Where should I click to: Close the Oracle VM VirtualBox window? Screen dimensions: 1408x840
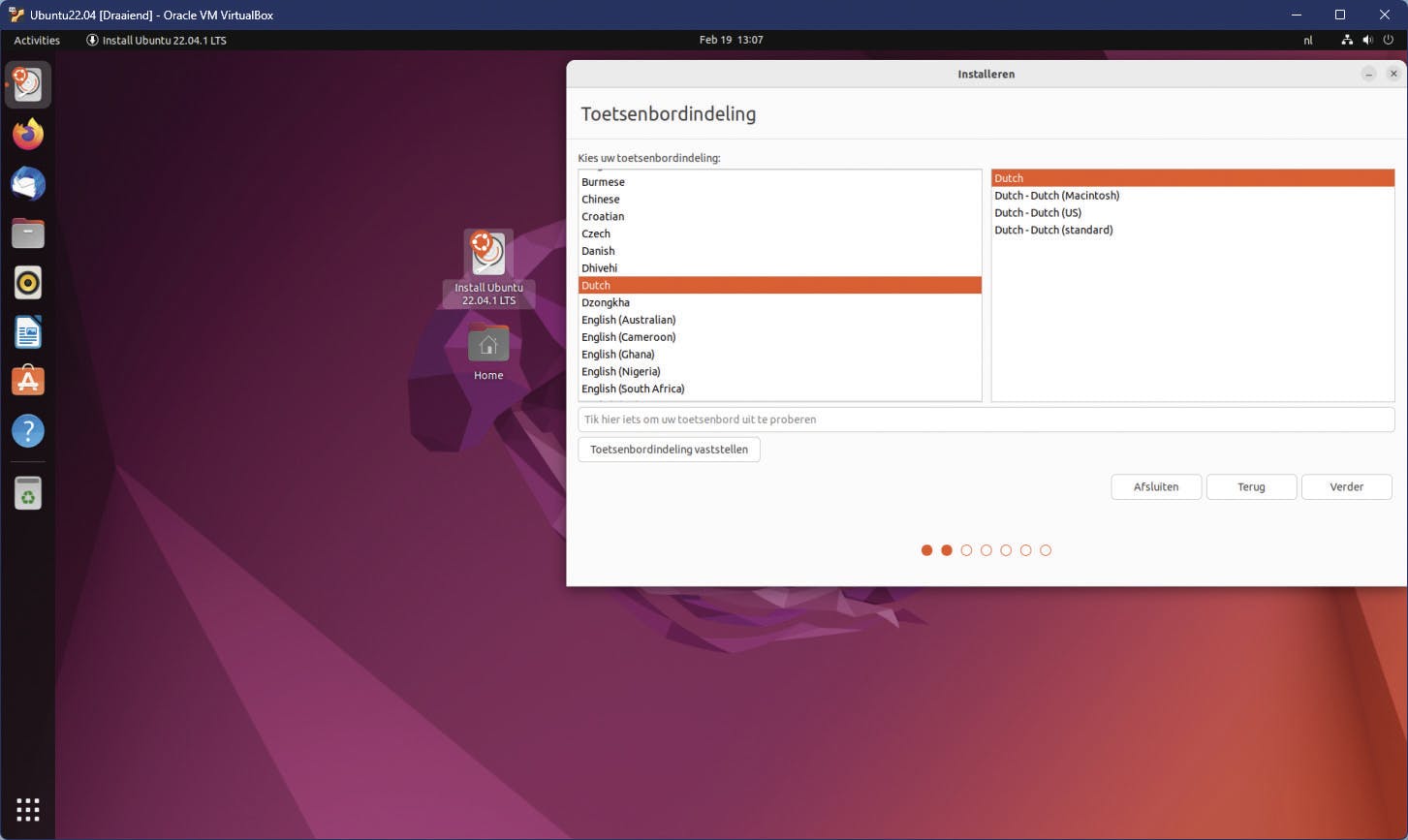point(1385,15)
